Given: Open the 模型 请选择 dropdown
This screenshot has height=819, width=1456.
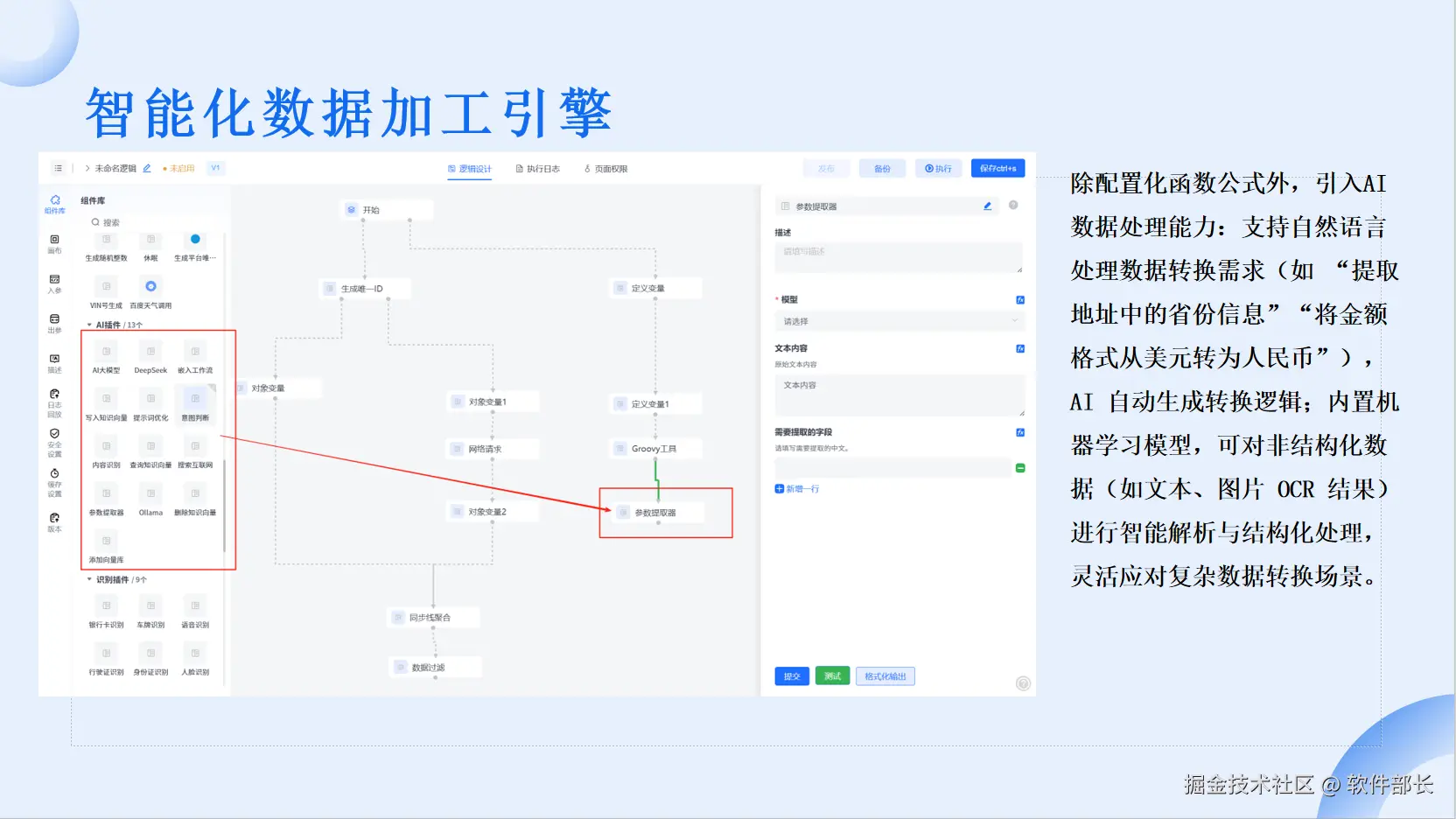Looking at the screenshot, I should click(x=899, y=321).
